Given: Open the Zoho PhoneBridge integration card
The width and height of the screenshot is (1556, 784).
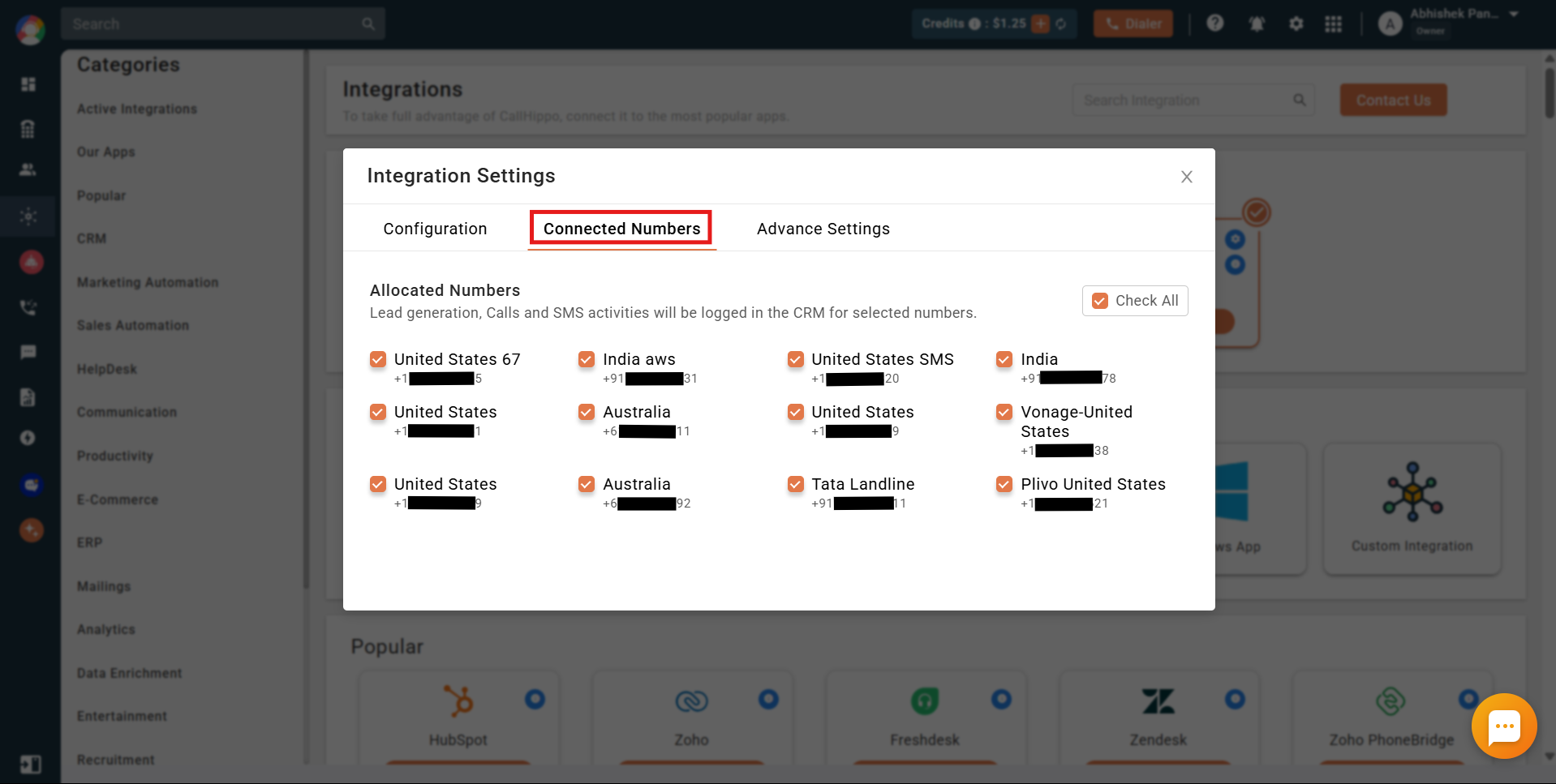Looking at the screenshot, I should pyautogui.click(x=1391, y=717).
